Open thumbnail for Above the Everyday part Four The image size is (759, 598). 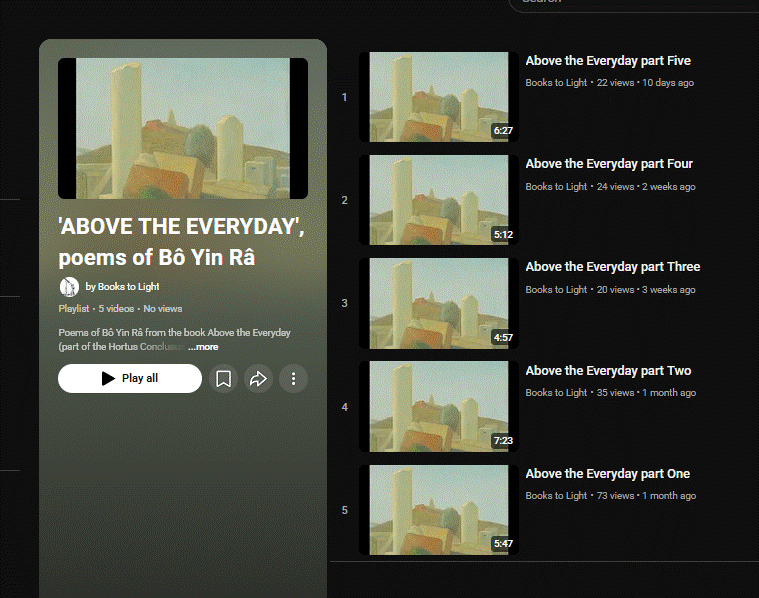tap(439, 200)
